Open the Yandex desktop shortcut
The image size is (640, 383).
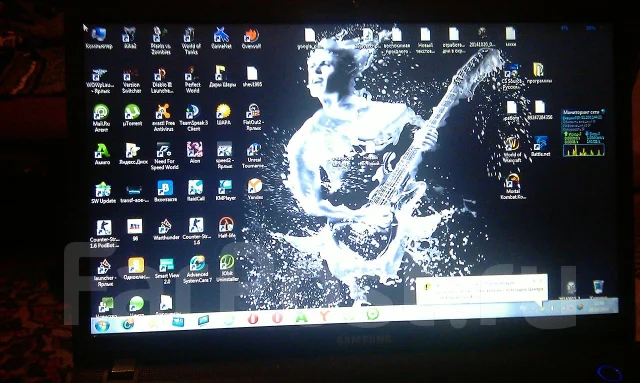click(255, 189)
